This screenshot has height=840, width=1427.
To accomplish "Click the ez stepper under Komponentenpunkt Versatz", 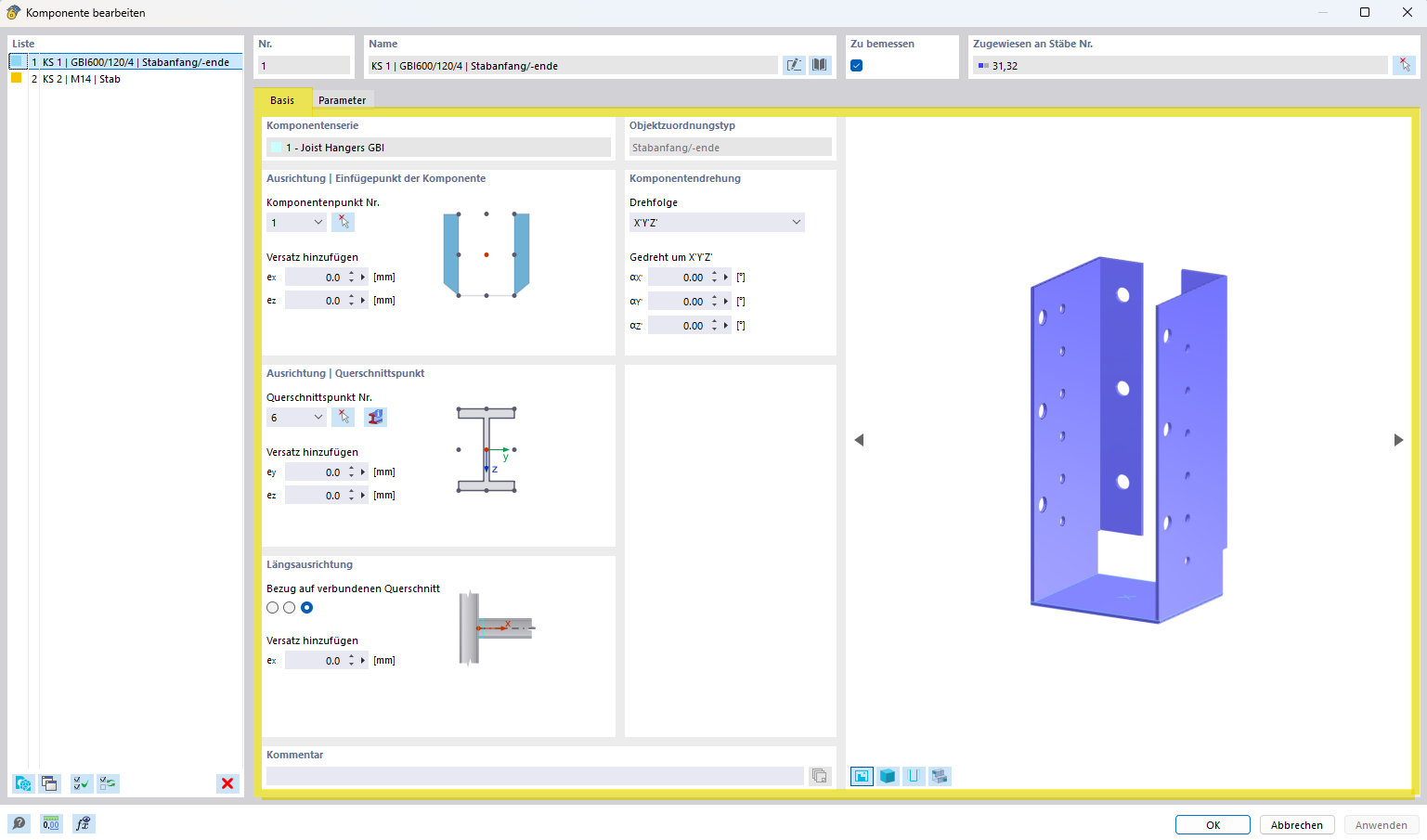I will pyautogui.click(x=351, y=300).
